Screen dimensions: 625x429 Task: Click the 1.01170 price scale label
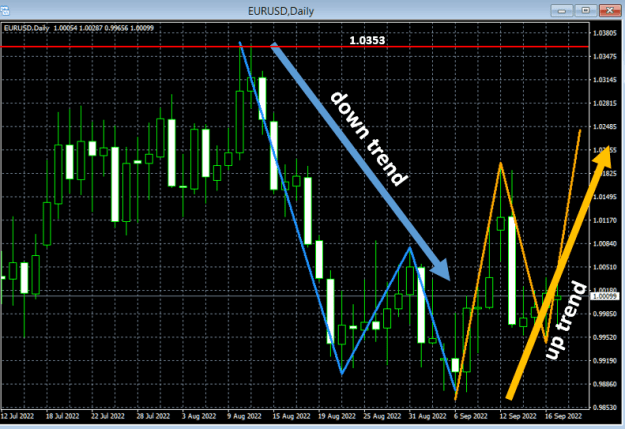(605, 220)
